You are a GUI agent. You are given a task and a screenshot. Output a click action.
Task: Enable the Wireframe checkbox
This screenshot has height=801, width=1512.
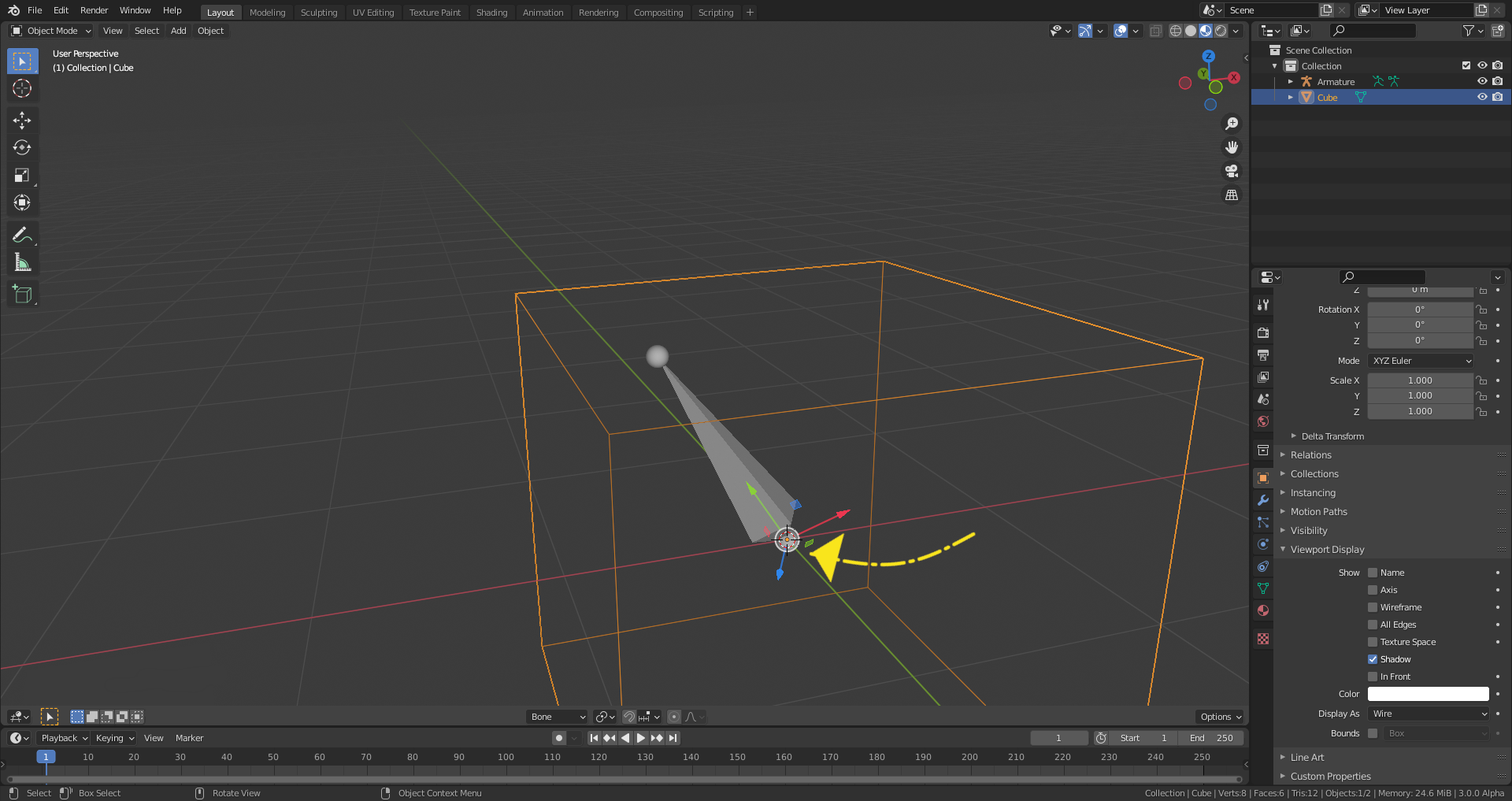[1373, 607]
